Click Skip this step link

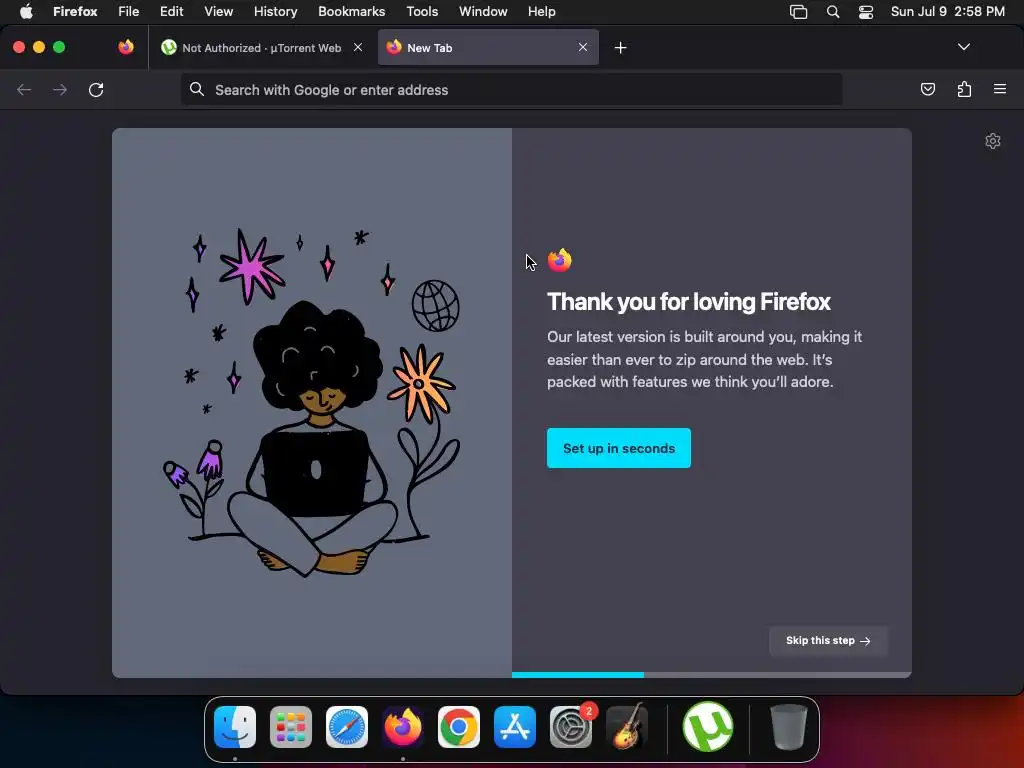point(828,641)
